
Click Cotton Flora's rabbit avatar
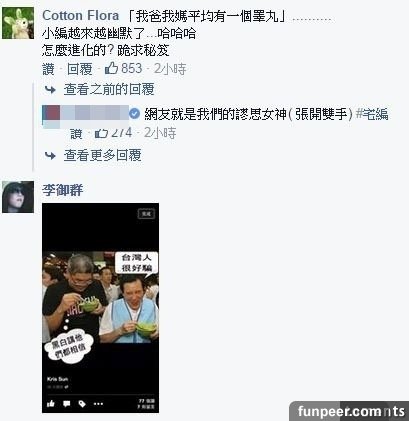18,23
